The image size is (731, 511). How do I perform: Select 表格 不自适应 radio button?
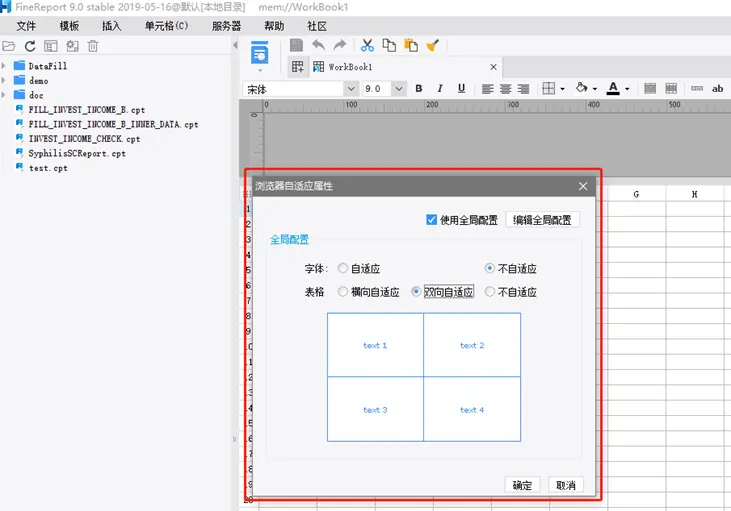[490, 291]
